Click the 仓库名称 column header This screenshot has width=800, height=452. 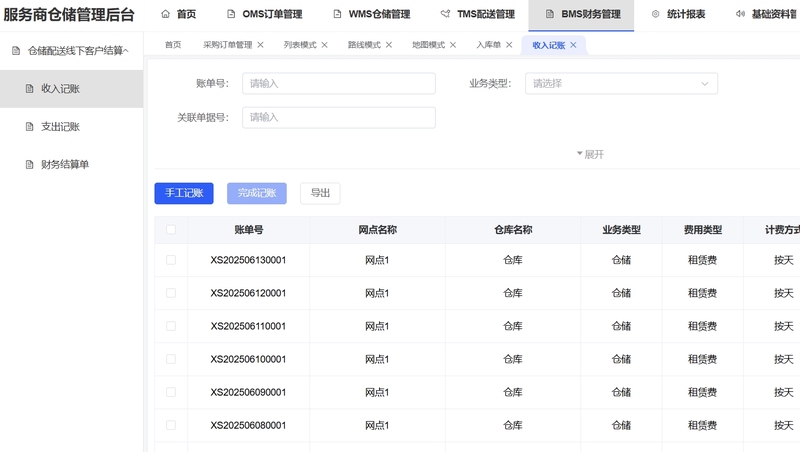(513, 230)
